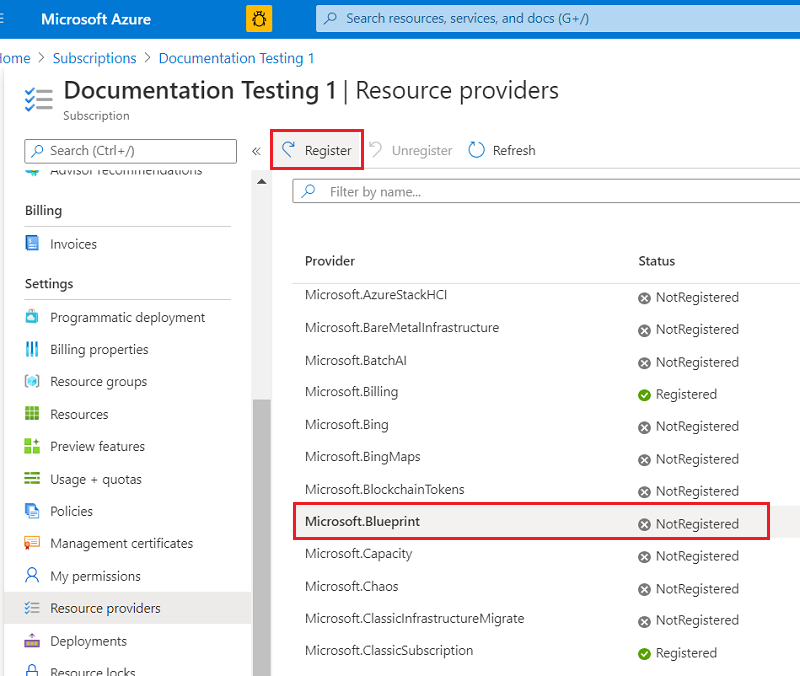Select the Microsoft.Blueprint provider name

coord(362,522)
